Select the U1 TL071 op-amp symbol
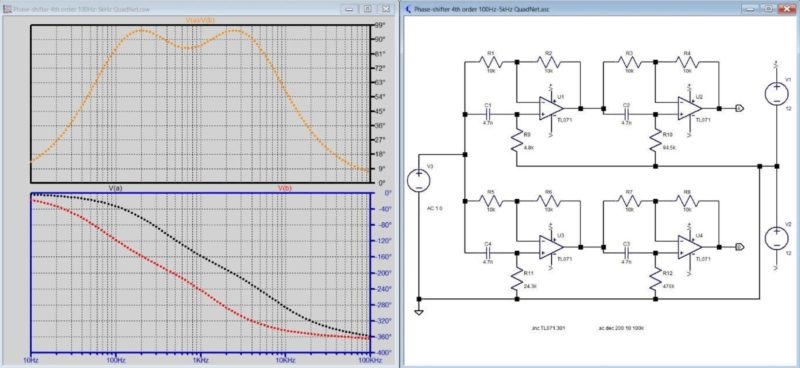Viewport: 800px width, 368px height. [551, 108]
